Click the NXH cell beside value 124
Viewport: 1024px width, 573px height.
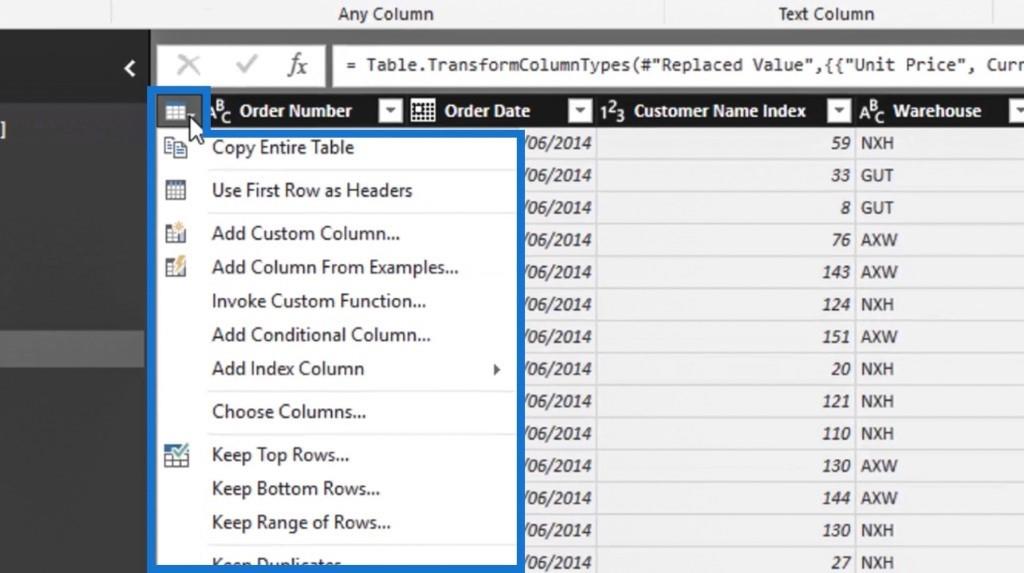tap(940, 304)
